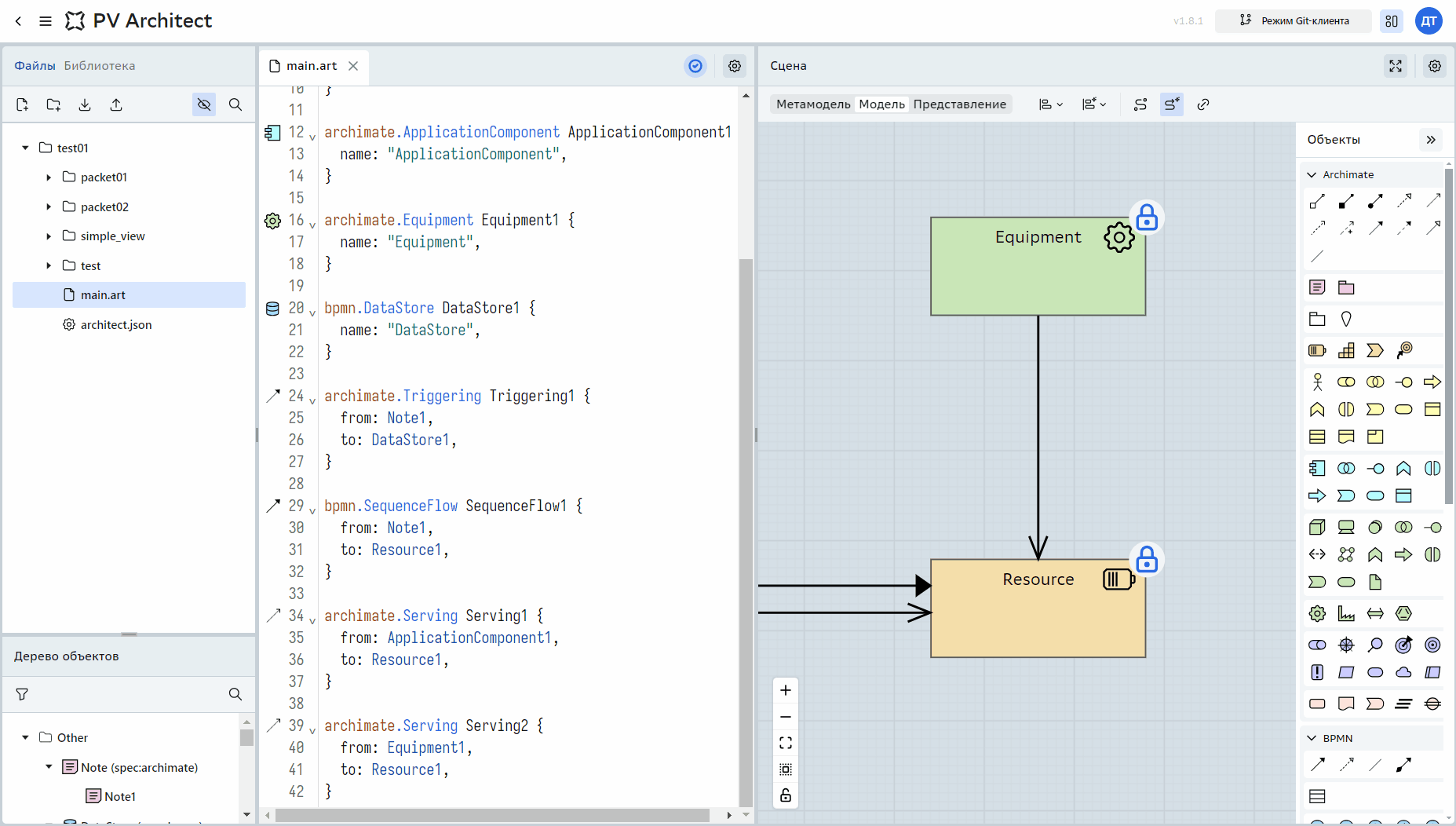Click the Equipment box on canvas
This screenshot has width=1456, height=826.
[1038, 267]
